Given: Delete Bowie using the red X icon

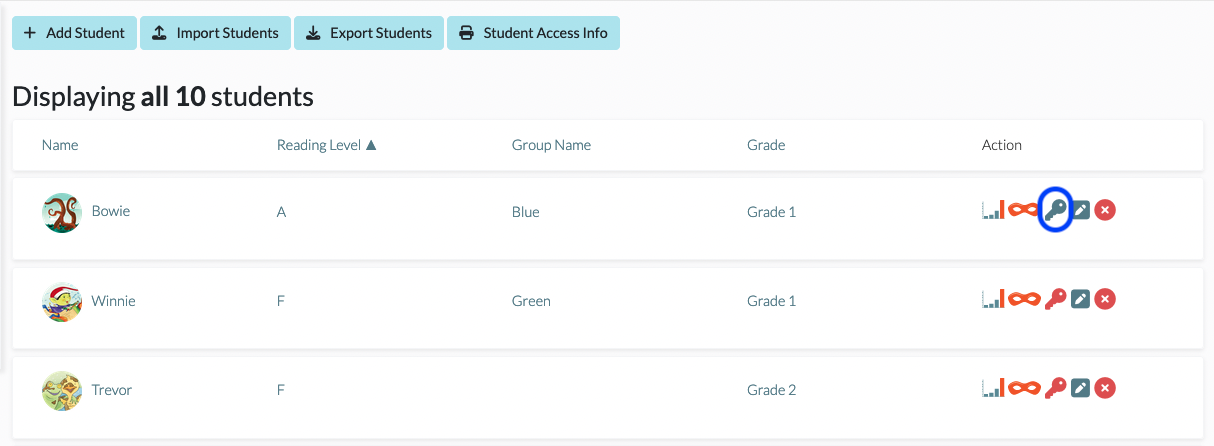Looking at the screenshot, I should click(x=1105, y=210).
